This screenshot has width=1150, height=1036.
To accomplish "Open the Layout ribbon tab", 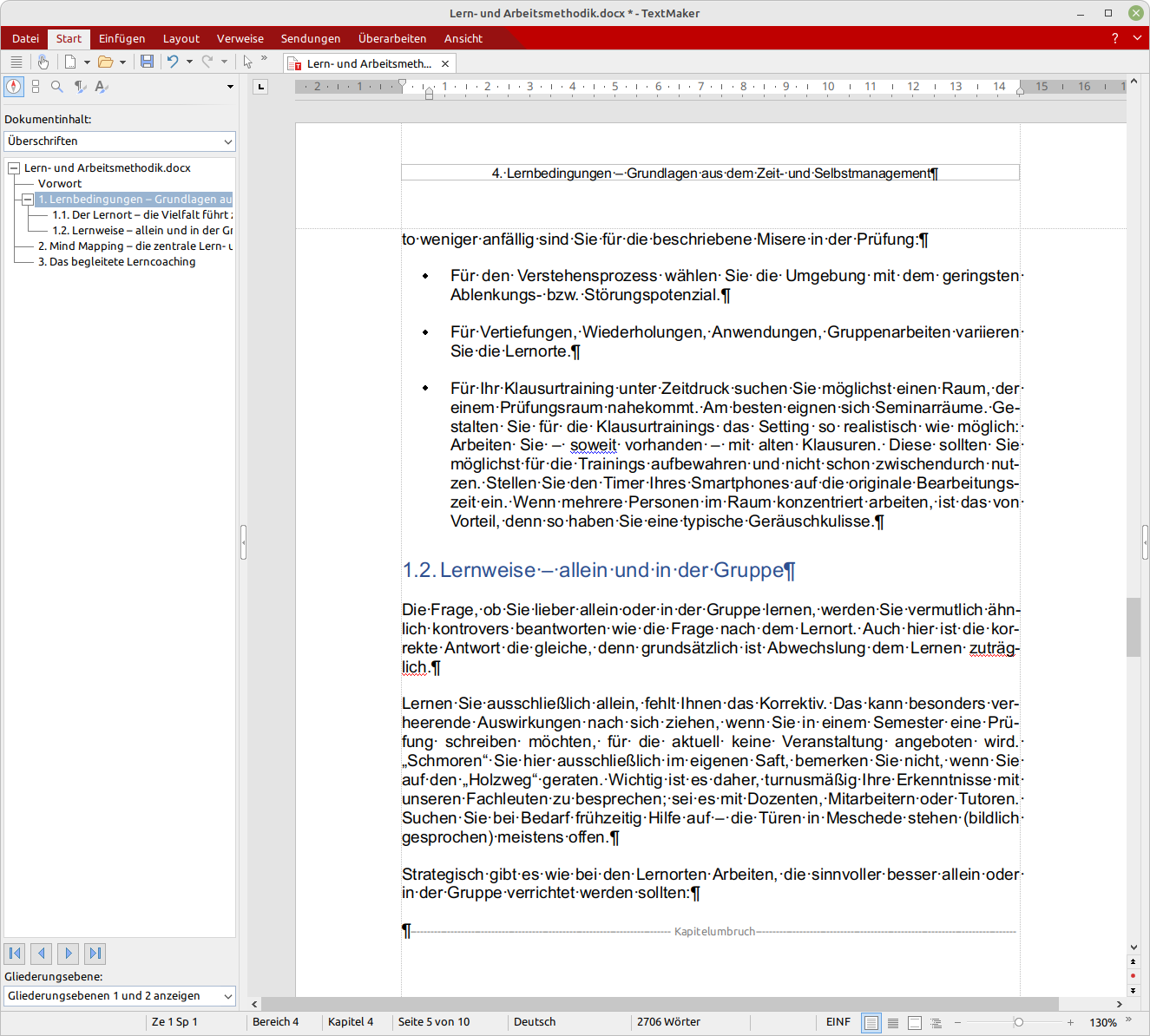I will tap(181, 38).
